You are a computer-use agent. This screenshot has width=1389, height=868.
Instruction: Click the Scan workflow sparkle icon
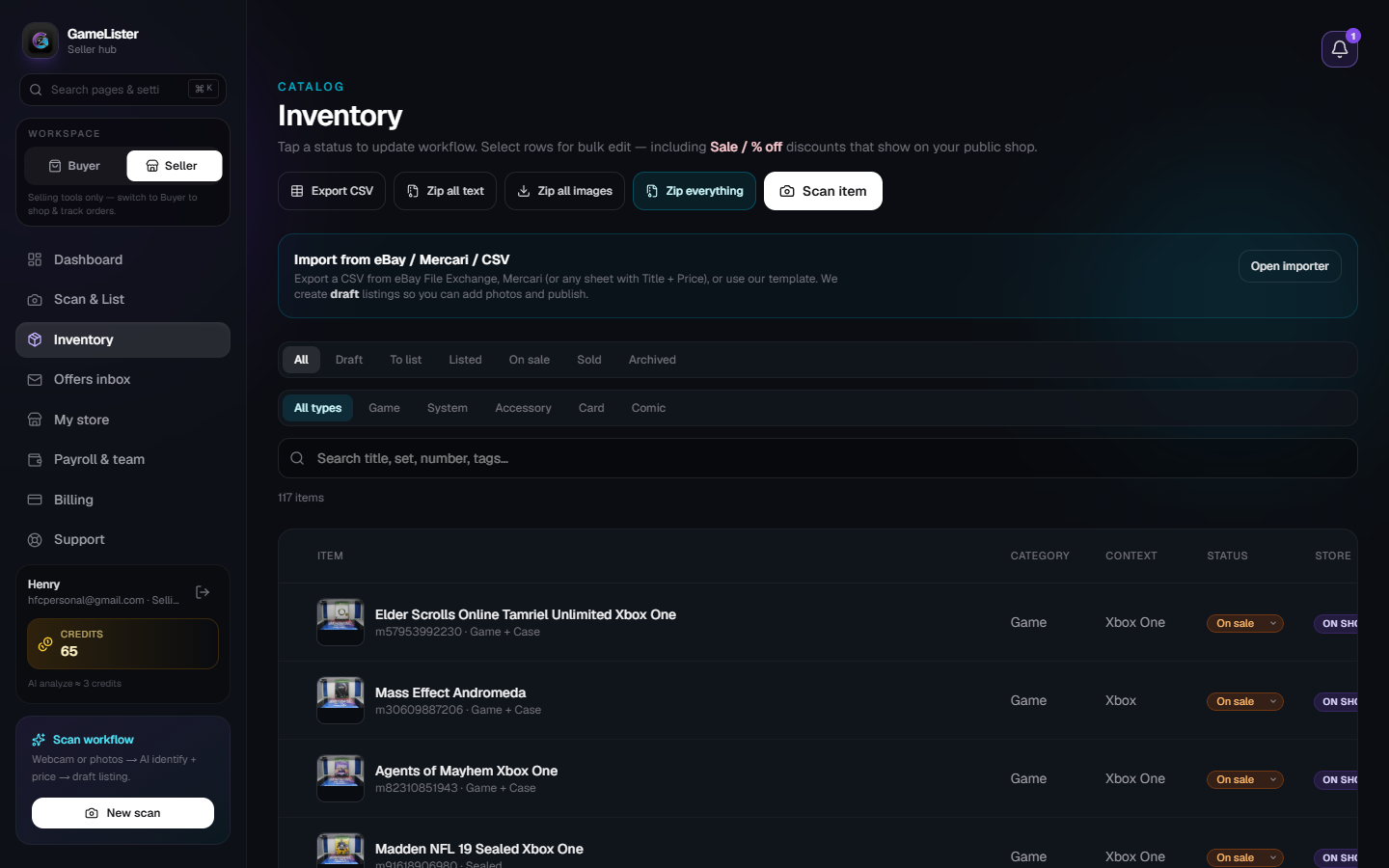point(39,740)
